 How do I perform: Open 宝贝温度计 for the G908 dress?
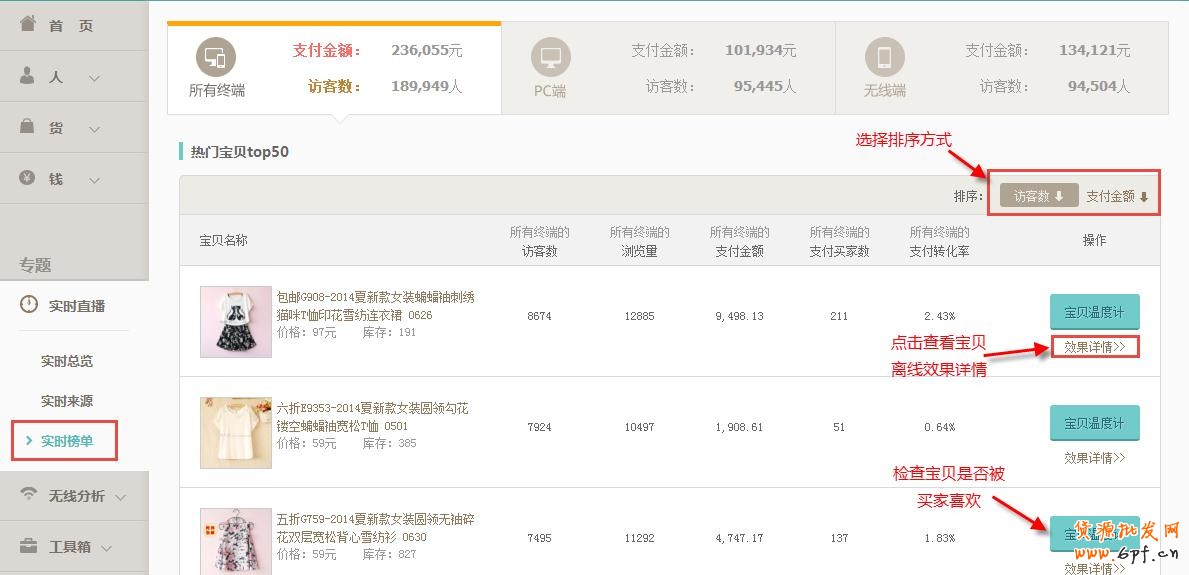[x=1094, y=312]
